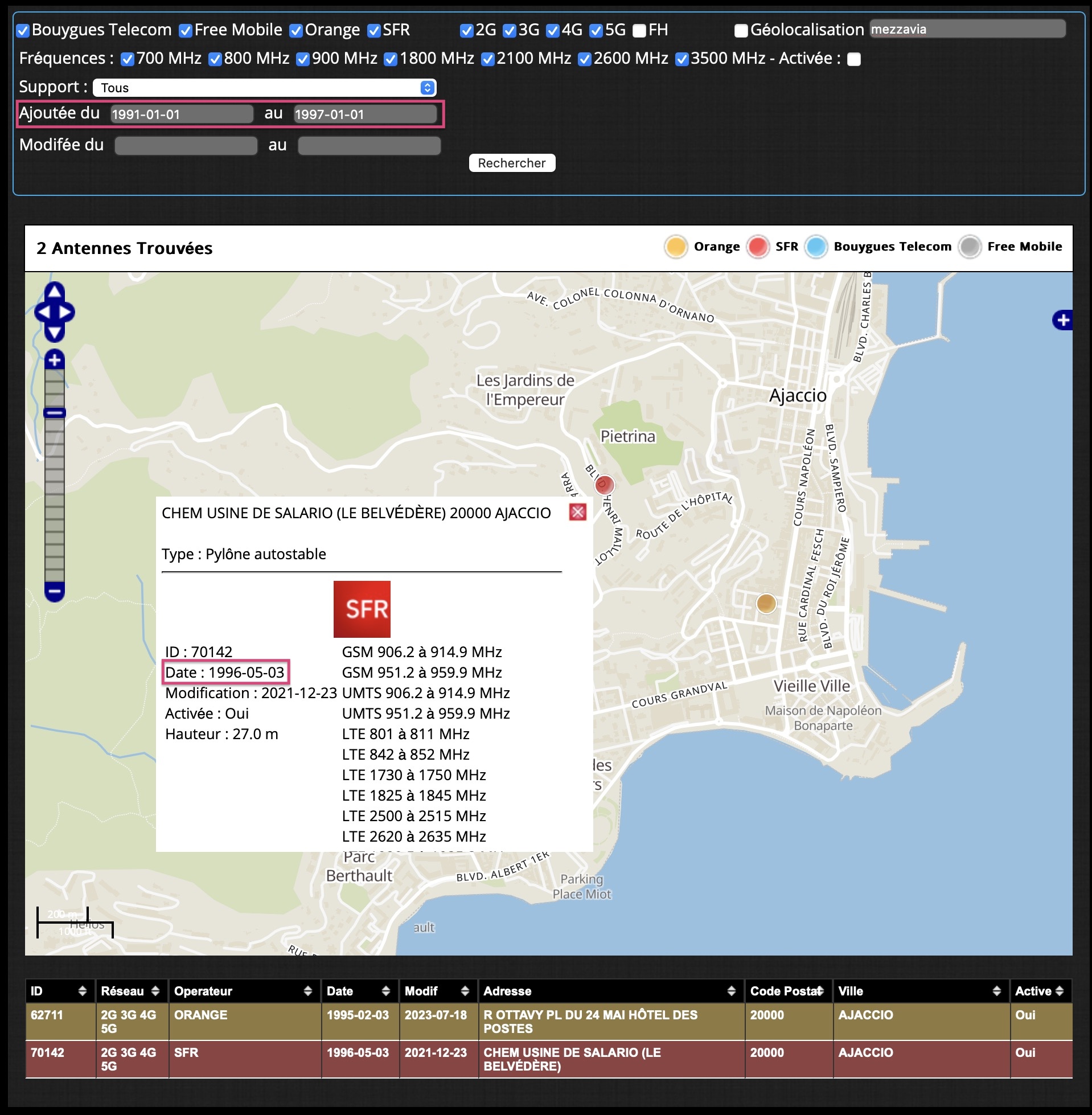Click the Bouygues Telecom legend circle
The height and width of the screenshot is (1115, 1092).
click(x=816, y=247)
